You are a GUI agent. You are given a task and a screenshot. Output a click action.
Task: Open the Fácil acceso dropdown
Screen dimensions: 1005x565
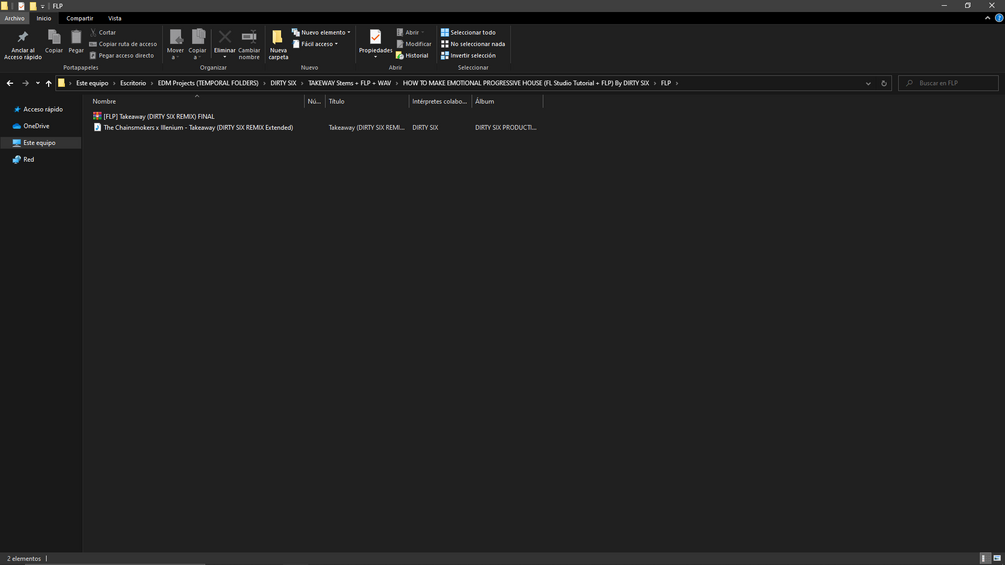pyautogui.click(x=315, y=44)
